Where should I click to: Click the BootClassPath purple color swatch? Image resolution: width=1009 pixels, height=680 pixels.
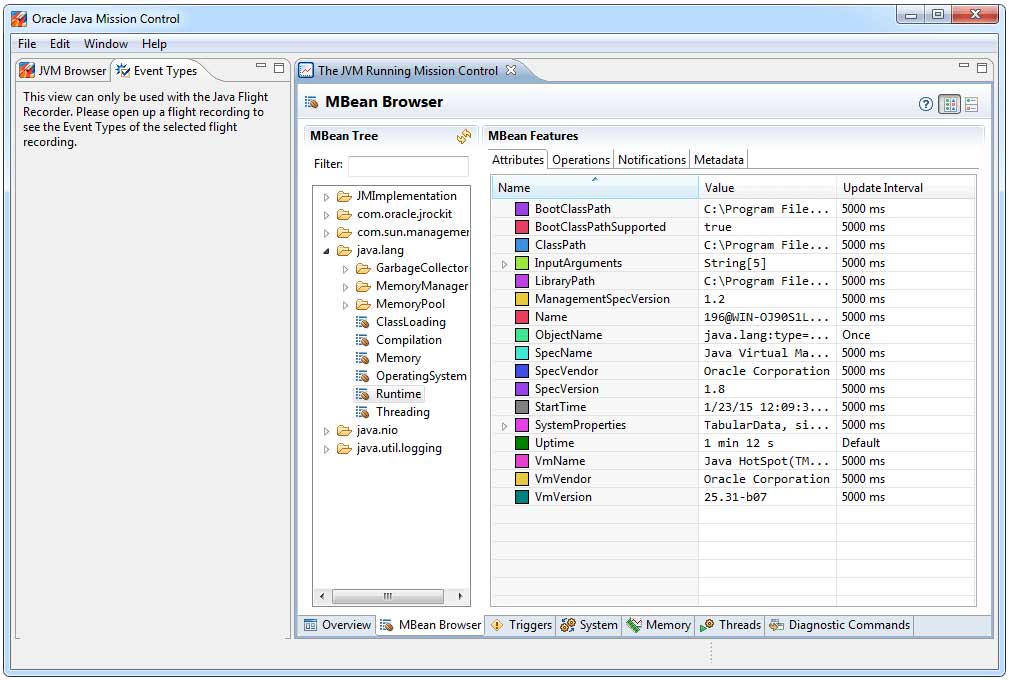[522, 209]
